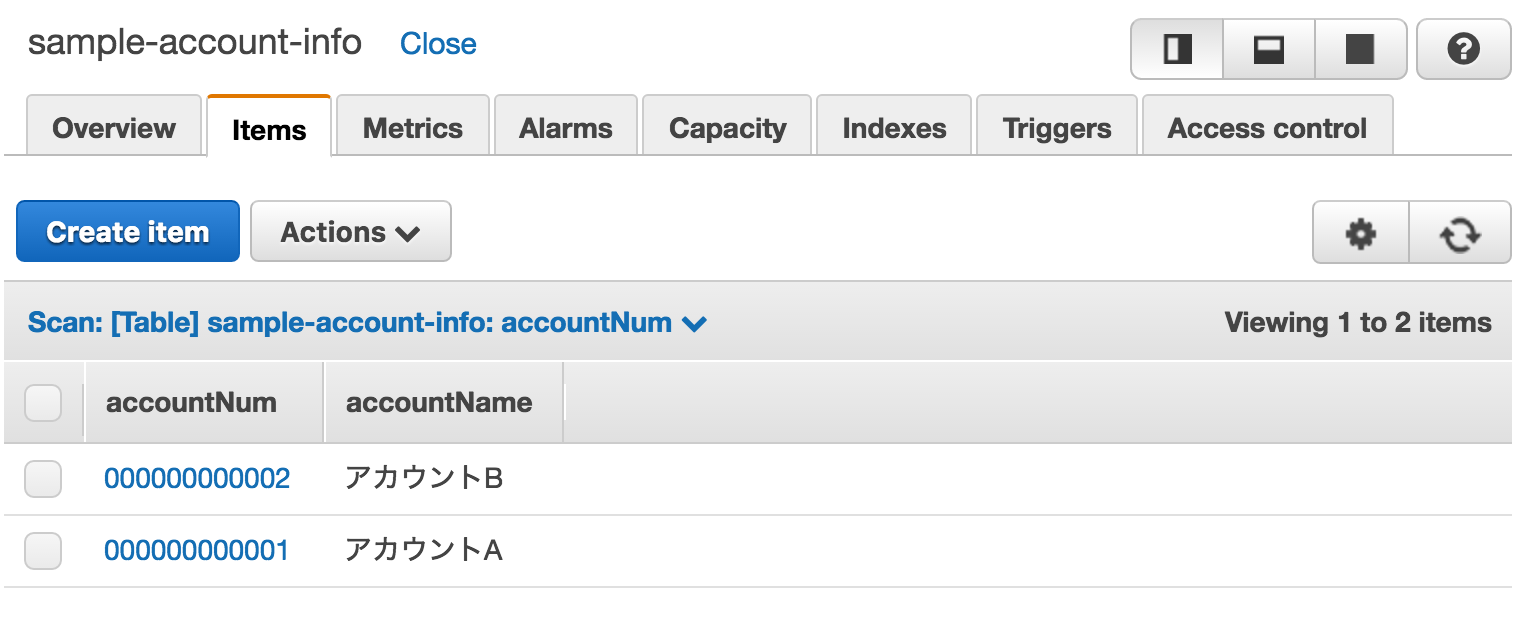The width and height of the screenshot is (1528, 630).
Task: Open table settings gear icon
Action: tap(1360, 233)
